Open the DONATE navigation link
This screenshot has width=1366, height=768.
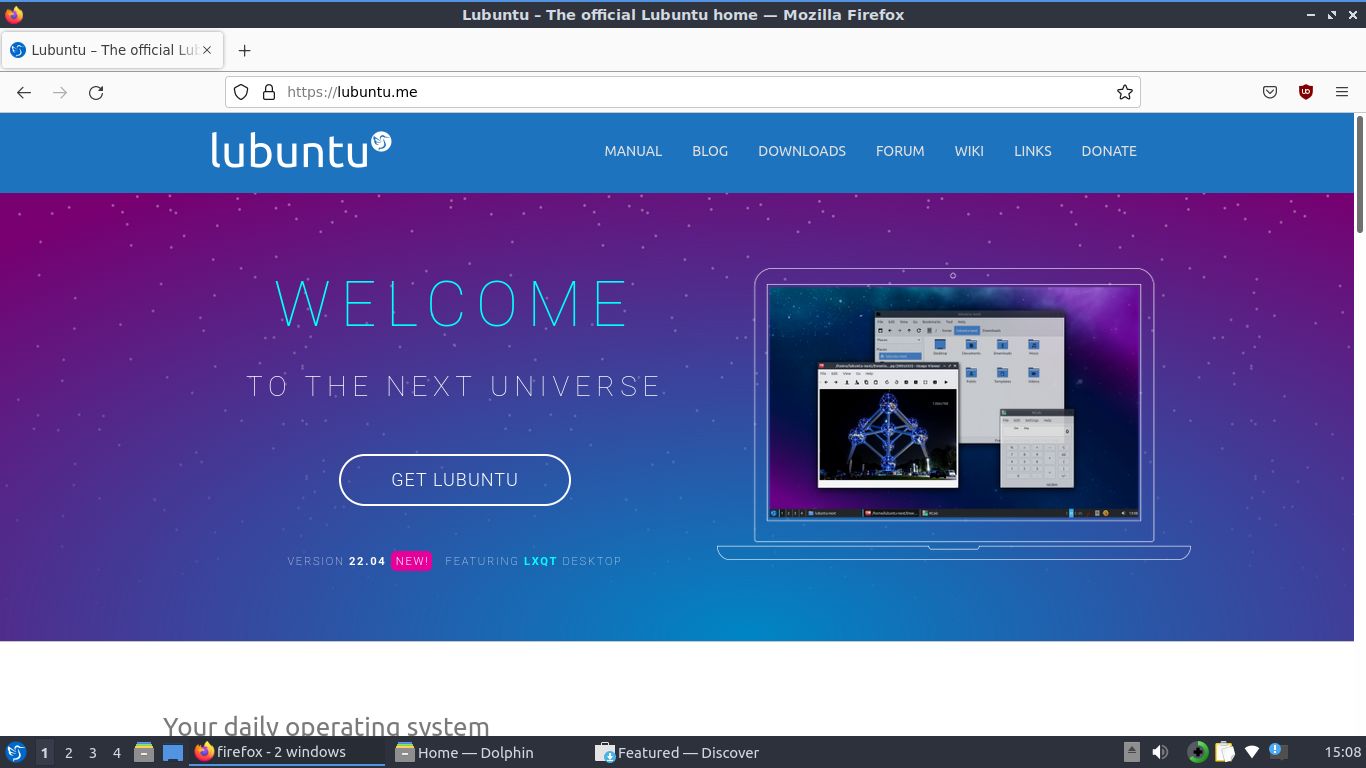(x=1109, y=151)
